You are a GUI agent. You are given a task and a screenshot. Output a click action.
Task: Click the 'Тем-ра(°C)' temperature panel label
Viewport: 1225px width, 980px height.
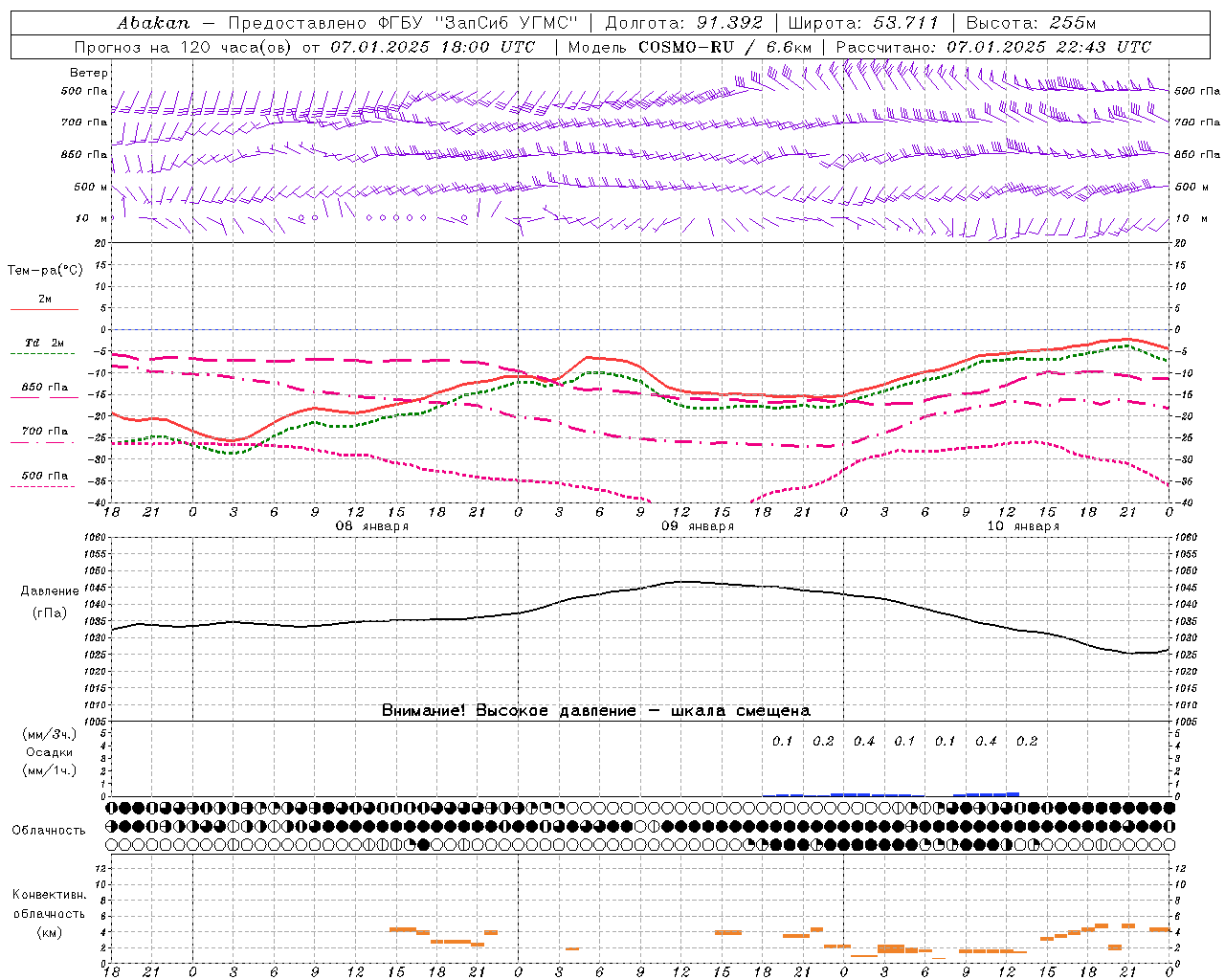pyautogui.click(x=45, y=271)
